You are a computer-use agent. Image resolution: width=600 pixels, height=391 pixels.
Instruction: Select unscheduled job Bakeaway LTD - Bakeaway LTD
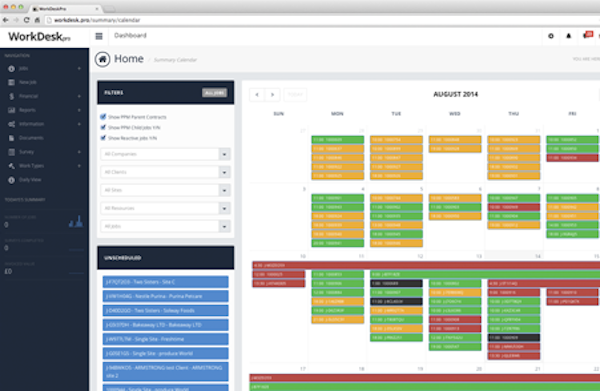165,325
